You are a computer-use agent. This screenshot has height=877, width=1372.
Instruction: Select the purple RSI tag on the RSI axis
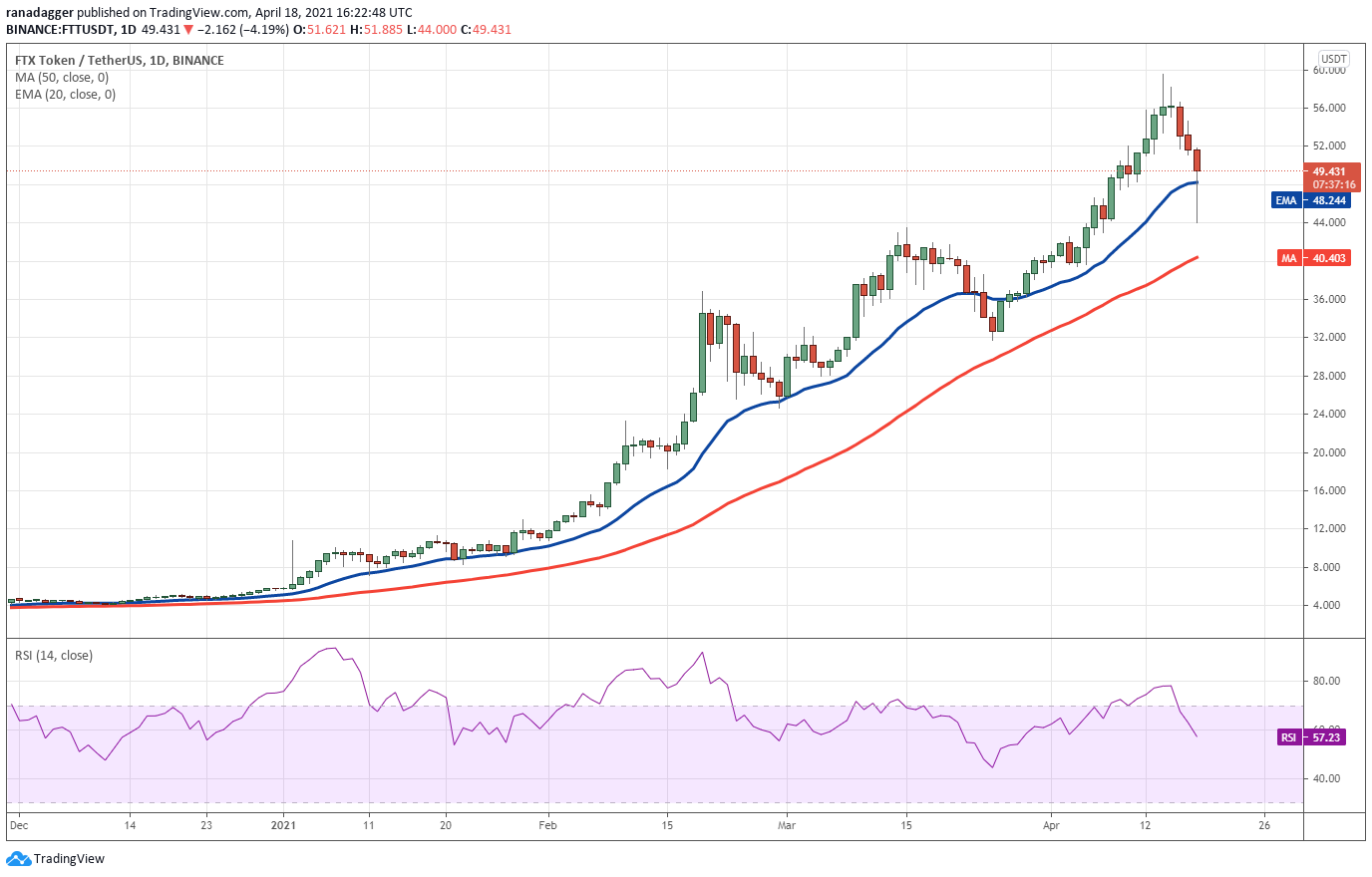(1289, 737)
